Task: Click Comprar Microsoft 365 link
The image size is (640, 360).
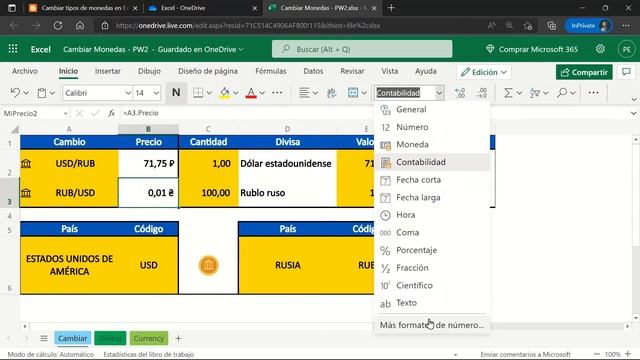Action: (532, 49)
